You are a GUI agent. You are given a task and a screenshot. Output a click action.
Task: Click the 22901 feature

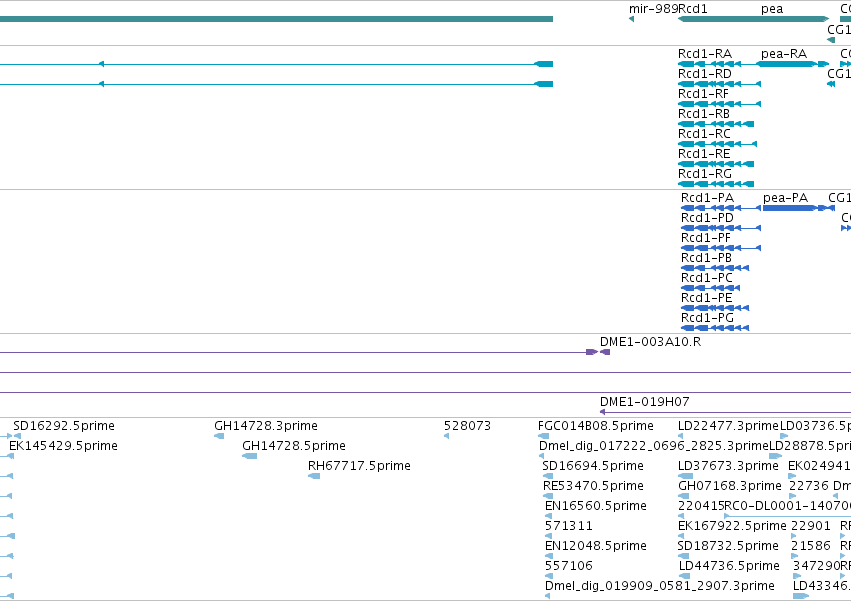point(794,536)
